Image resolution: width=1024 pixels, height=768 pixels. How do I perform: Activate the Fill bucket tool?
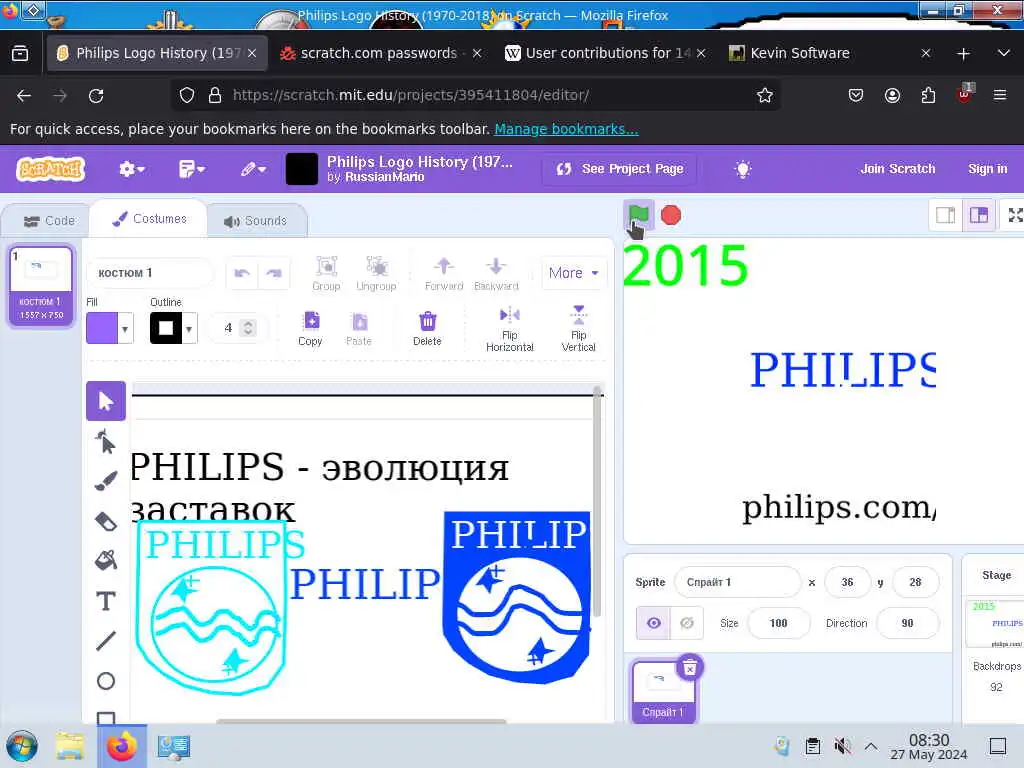point(106,561)
